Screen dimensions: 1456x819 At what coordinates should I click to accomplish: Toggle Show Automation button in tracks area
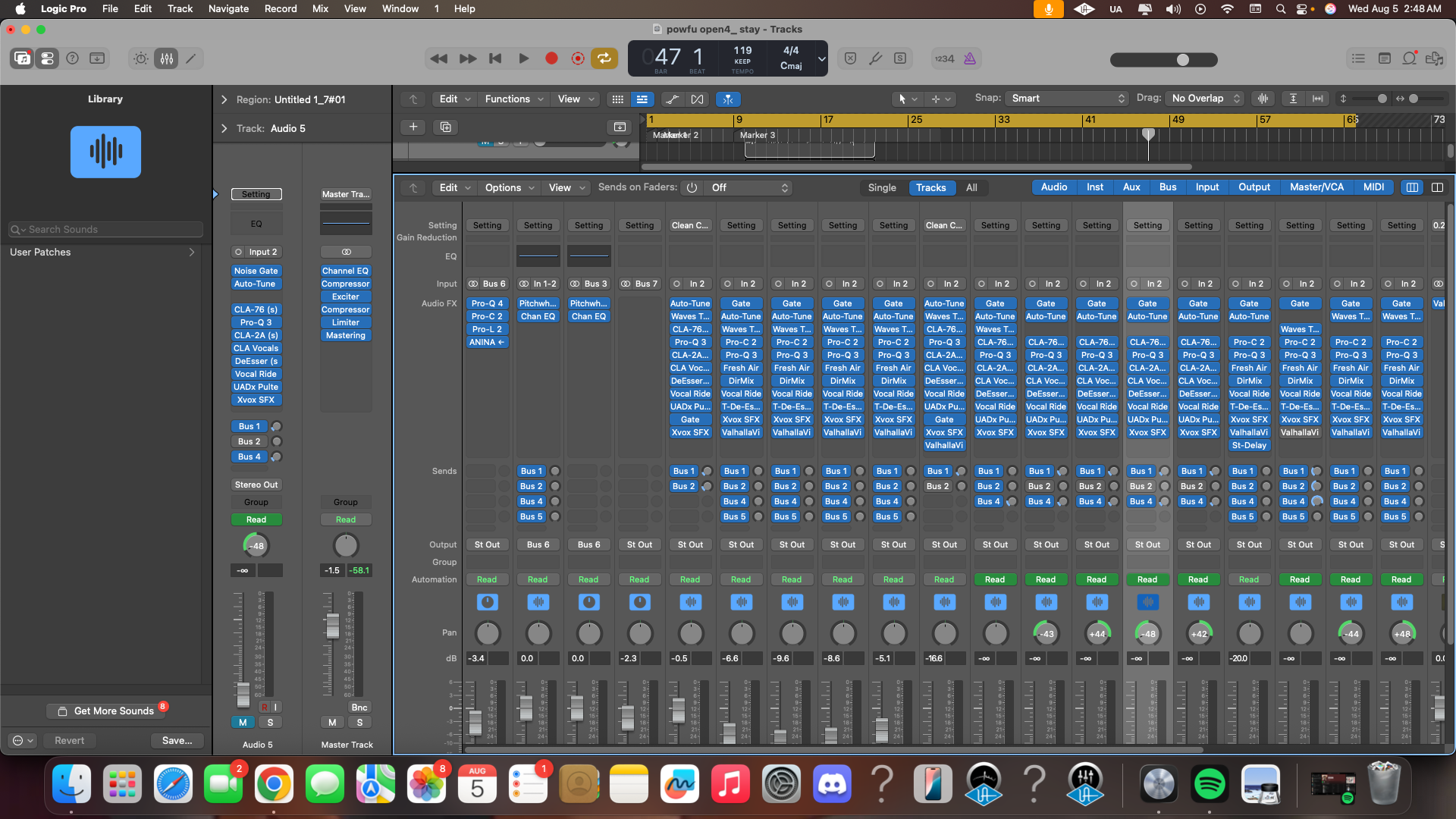(672, 99)
